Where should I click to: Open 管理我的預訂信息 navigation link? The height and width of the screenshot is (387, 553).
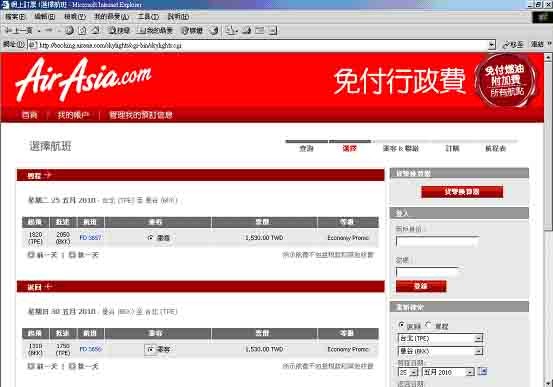pos(140,115)
